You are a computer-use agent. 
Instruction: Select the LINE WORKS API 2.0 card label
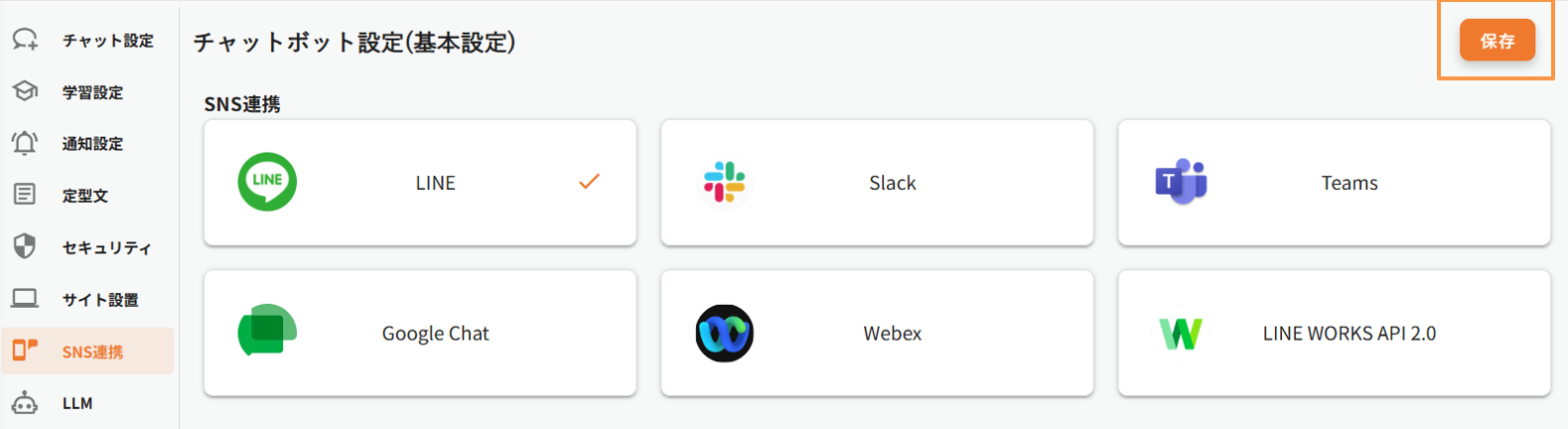(1349, 334)
